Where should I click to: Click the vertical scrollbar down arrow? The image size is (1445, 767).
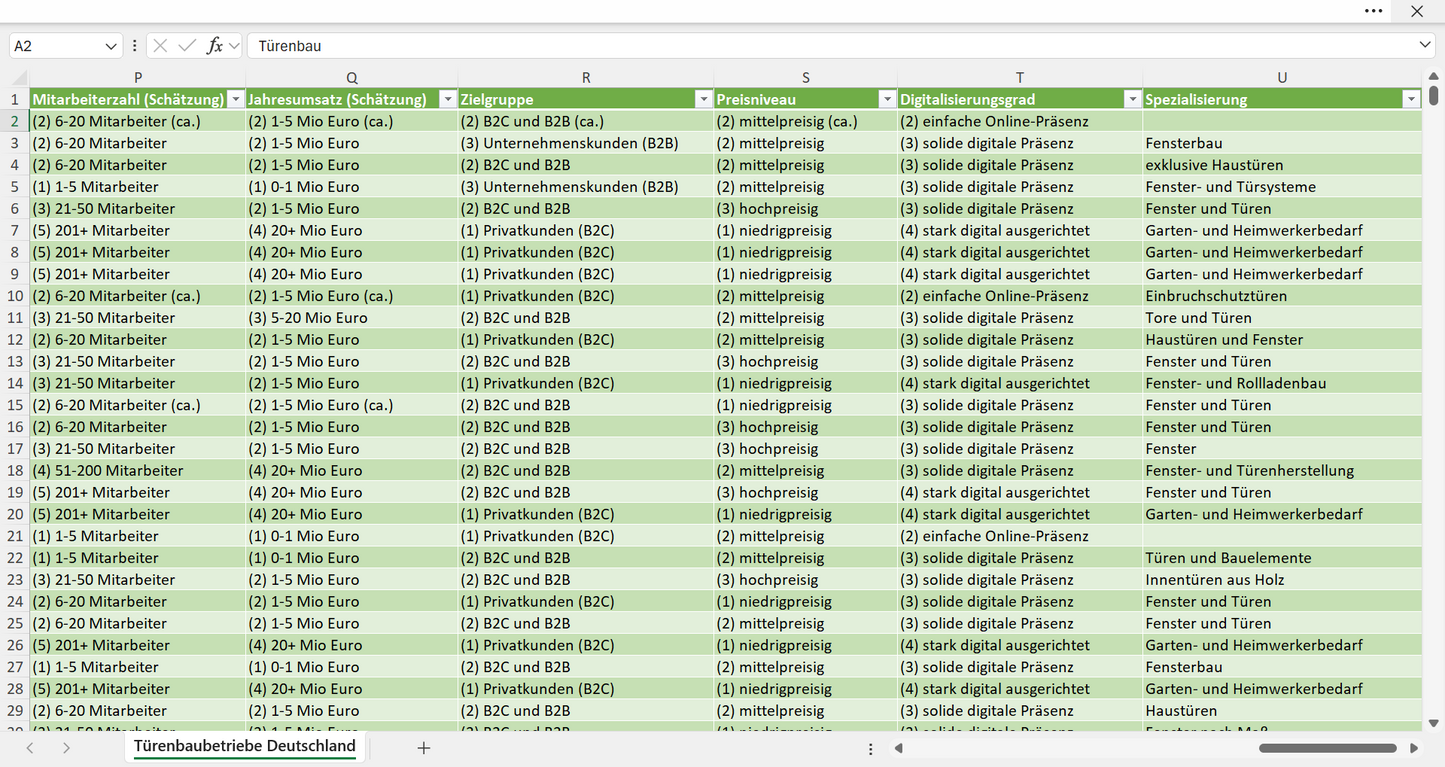click(x=1434, y=723)
